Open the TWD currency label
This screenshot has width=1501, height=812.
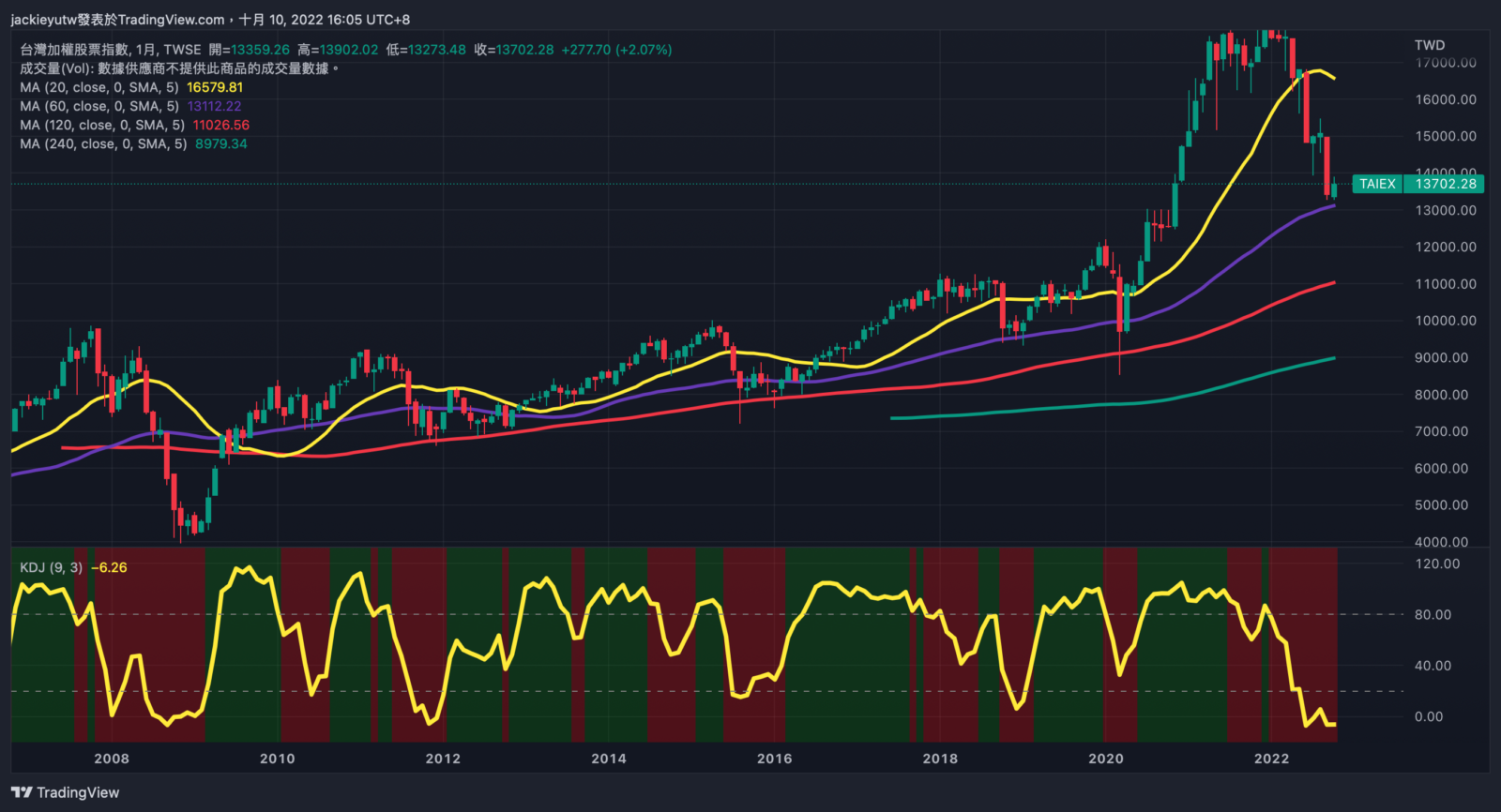1429,45
